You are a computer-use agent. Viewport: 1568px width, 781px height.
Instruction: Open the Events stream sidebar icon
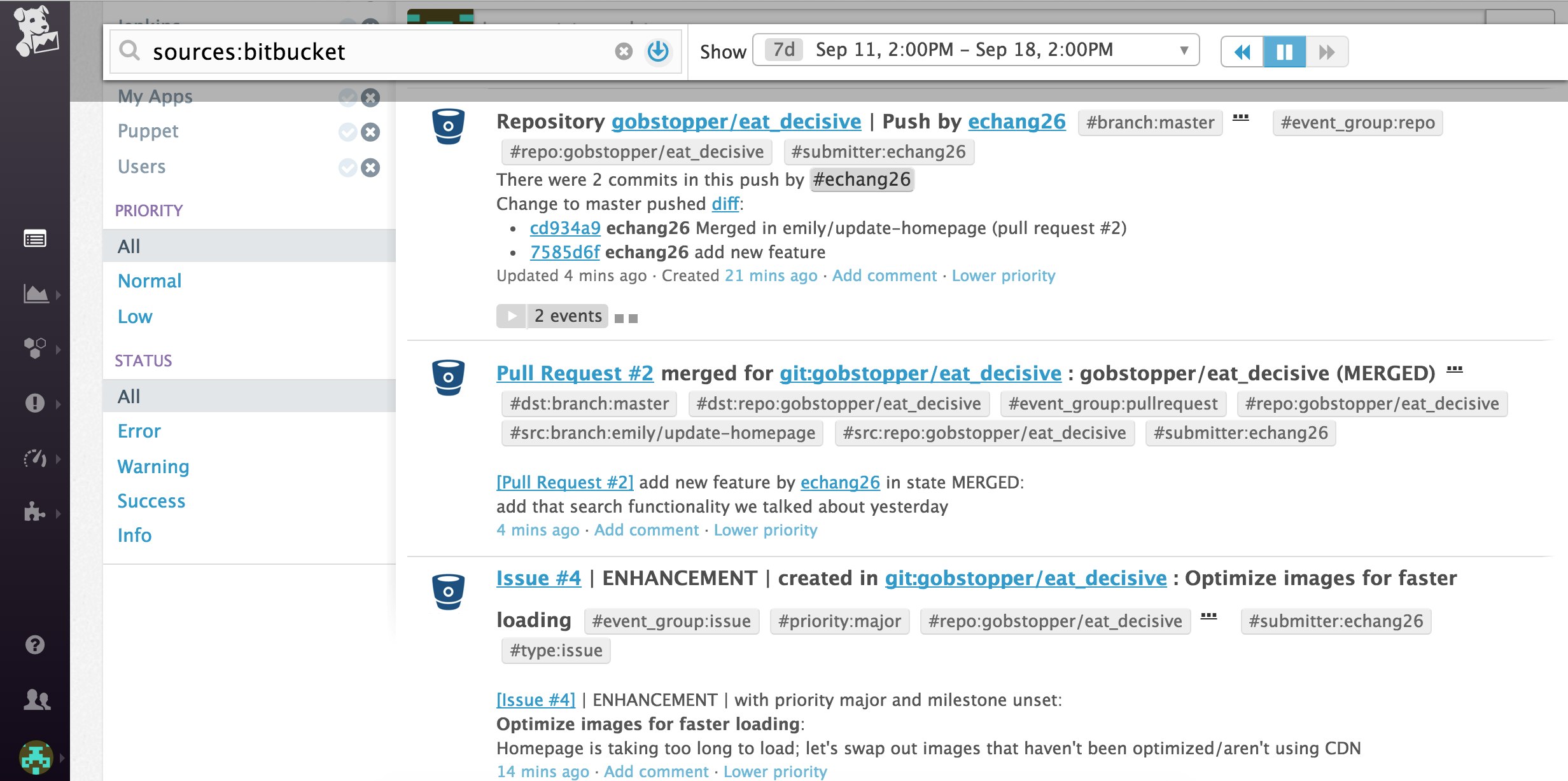click(x=35, y=239)
